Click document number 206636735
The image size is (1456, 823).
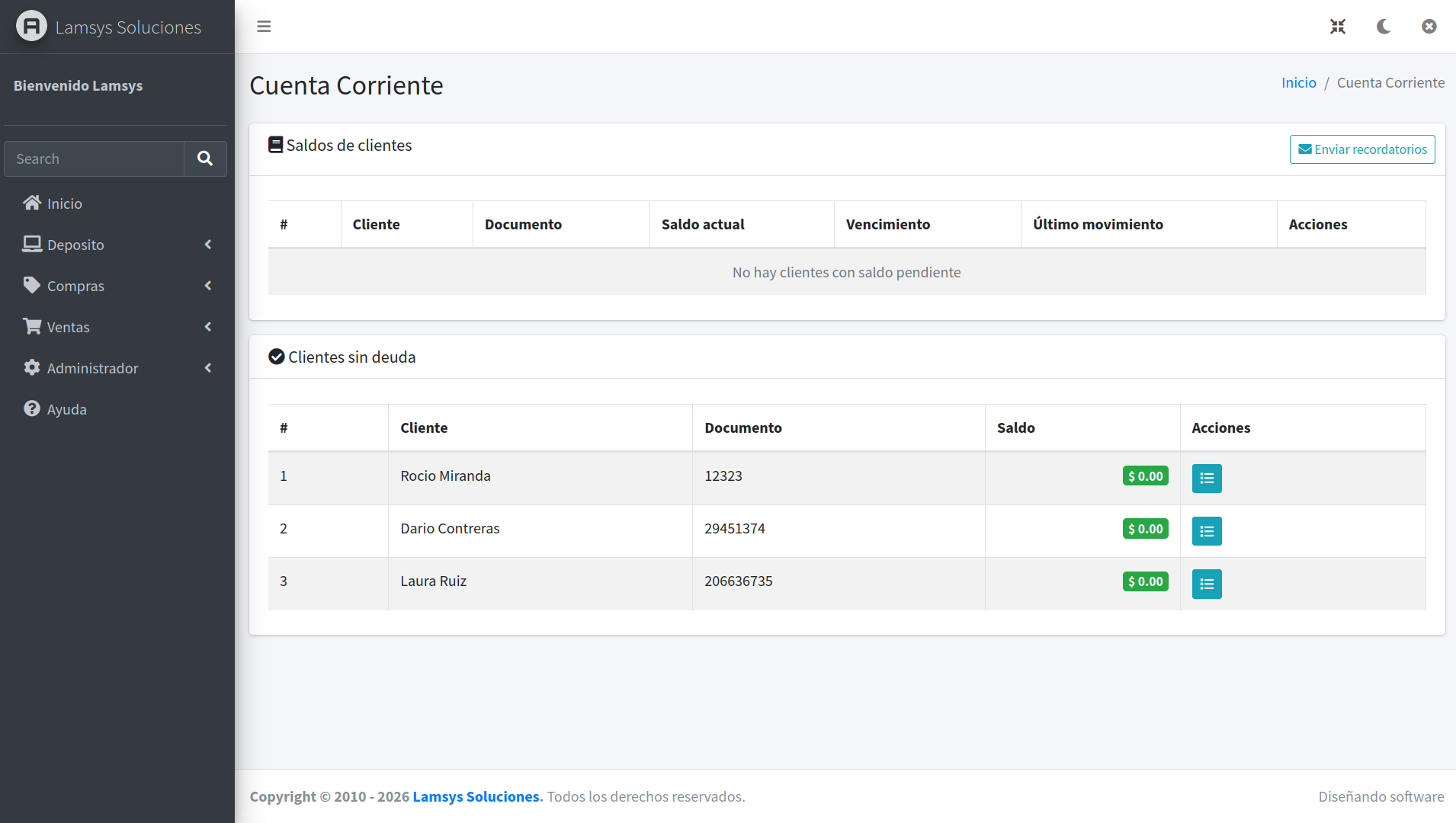tap(739, 581)
